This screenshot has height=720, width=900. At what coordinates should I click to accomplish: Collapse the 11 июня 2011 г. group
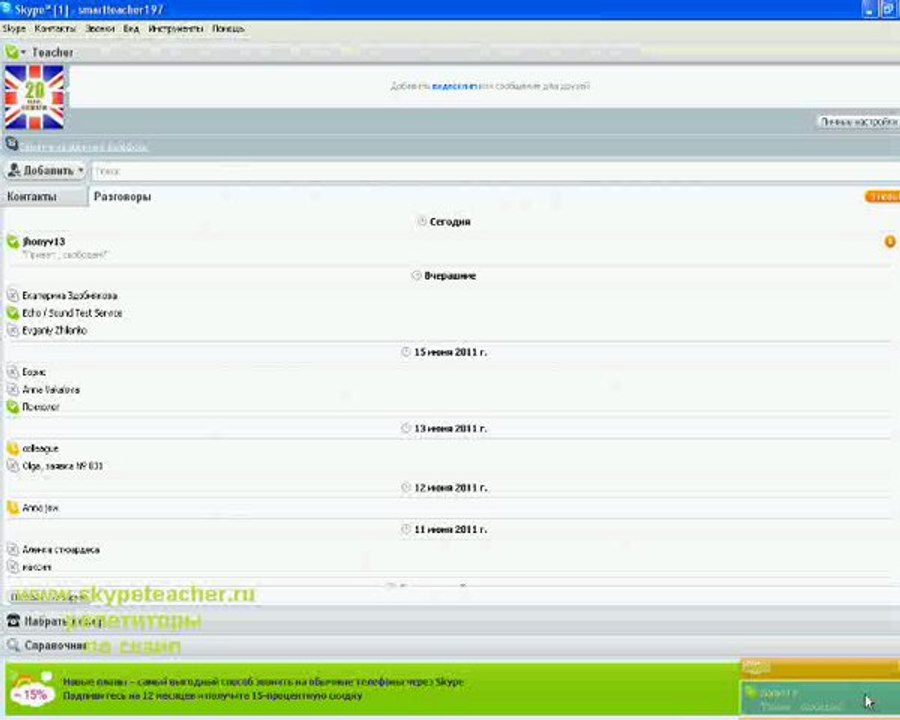444,529
